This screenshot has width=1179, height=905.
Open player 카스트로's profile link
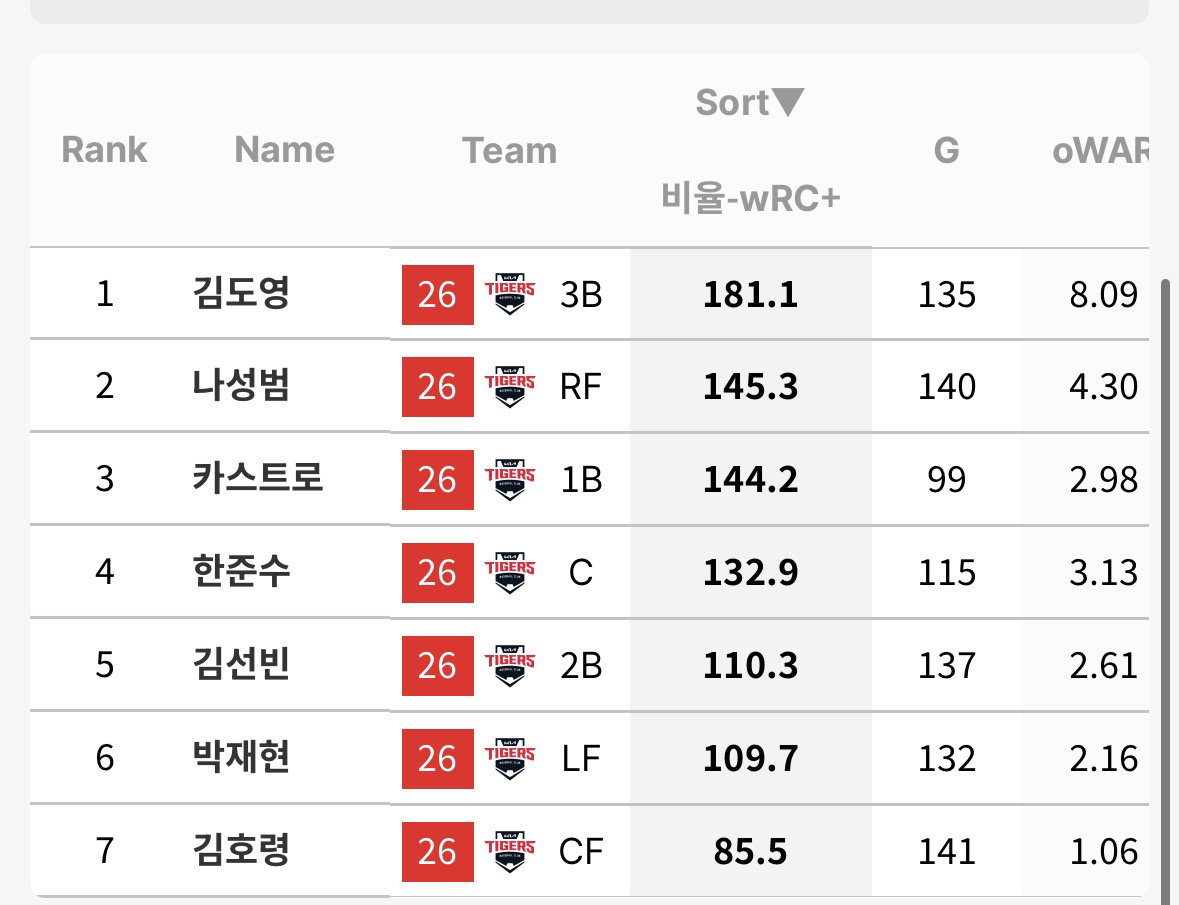coord(258,477)
